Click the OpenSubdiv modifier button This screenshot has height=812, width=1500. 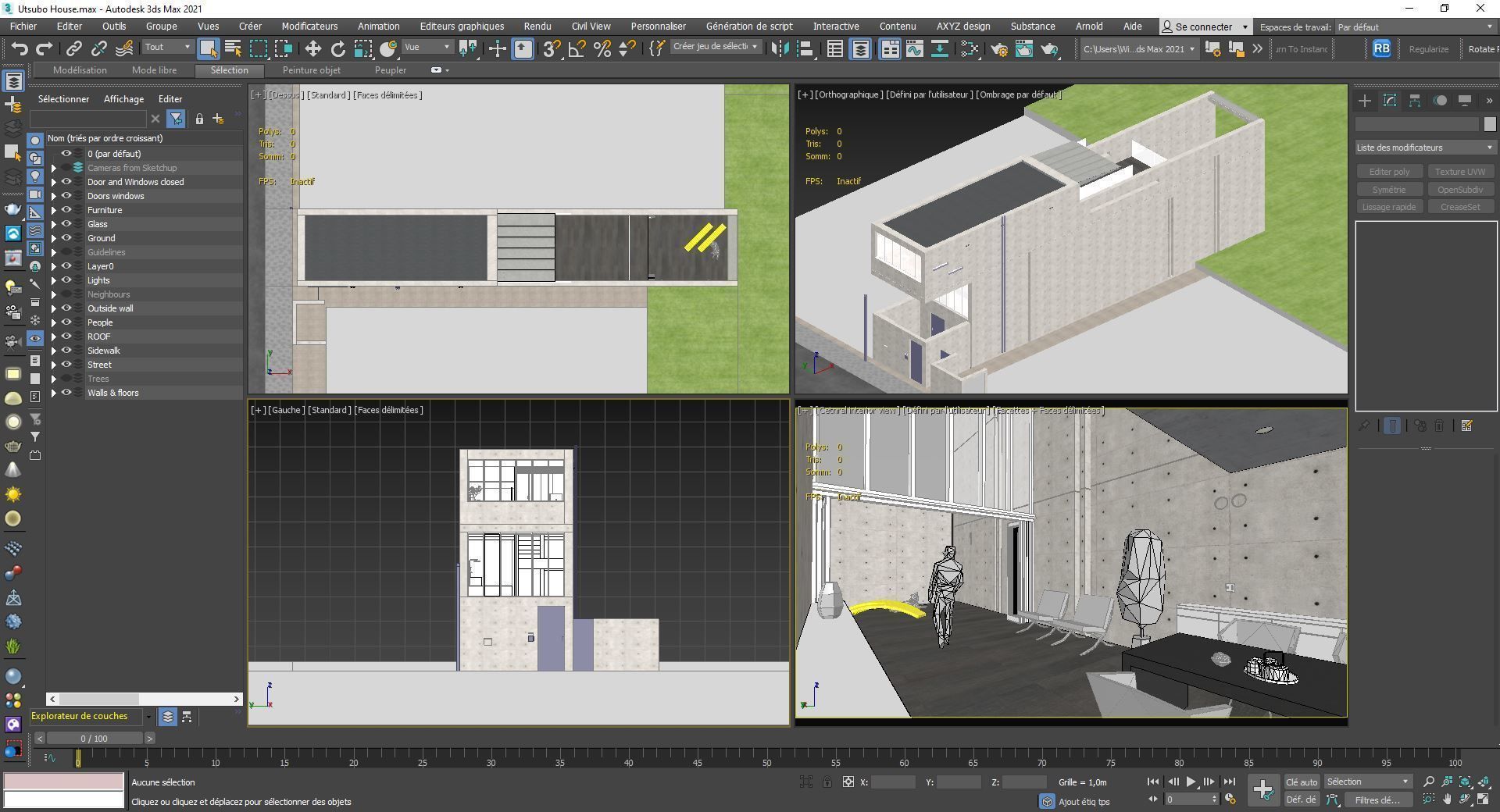coord(1459,190)
